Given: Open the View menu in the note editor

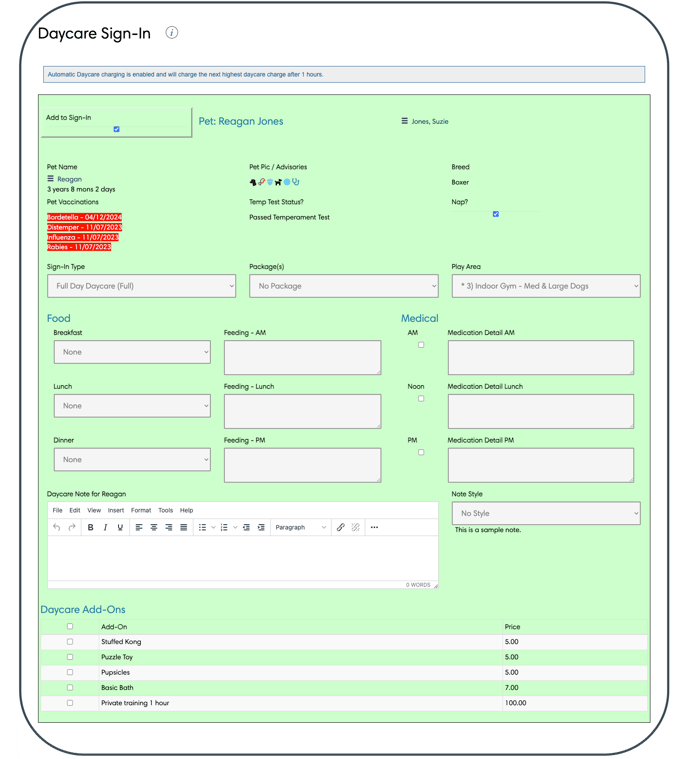Looking at the screenshot, I should pyautogui.click(x=94, y=510).
